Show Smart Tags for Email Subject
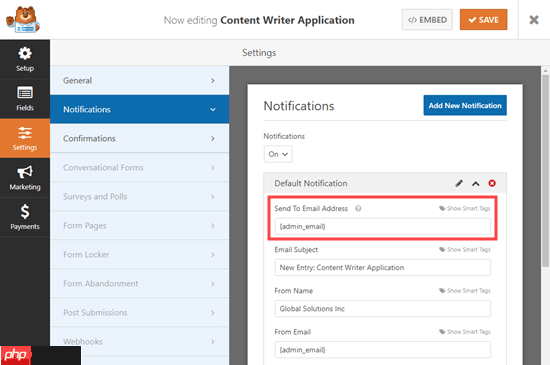Screen dimensions: 550x365 point(465,250)
